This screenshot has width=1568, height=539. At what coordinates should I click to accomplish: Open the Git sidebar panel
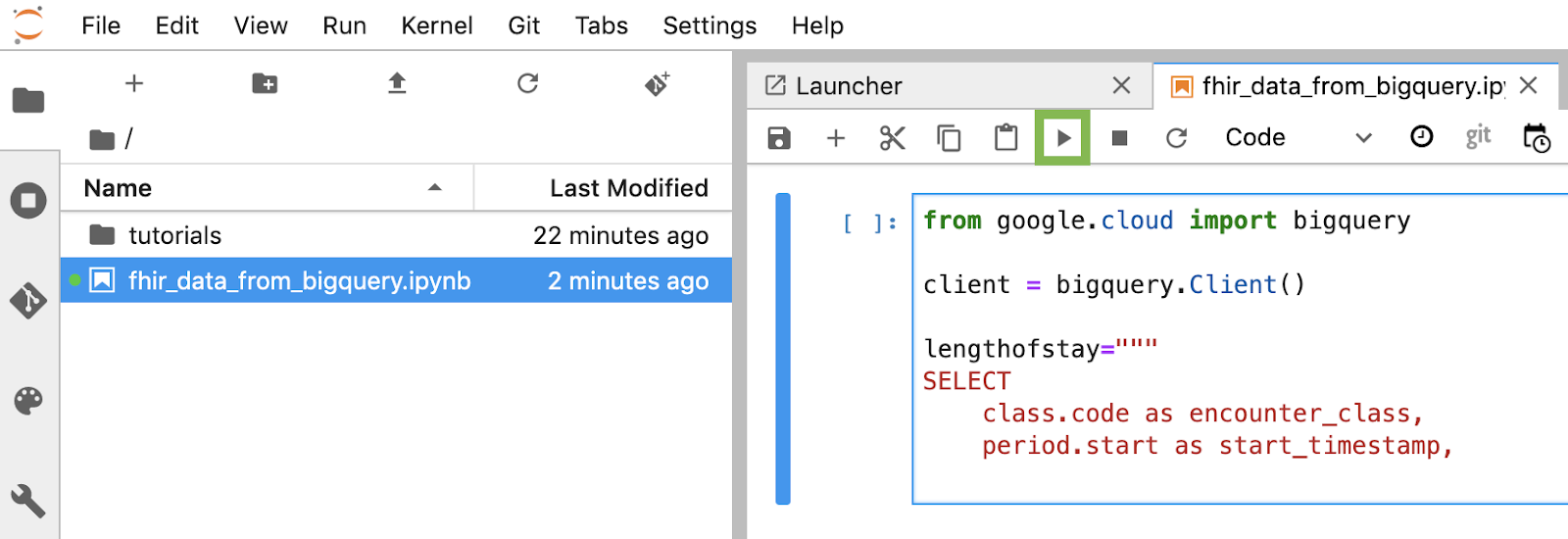[x=28, y=301]
